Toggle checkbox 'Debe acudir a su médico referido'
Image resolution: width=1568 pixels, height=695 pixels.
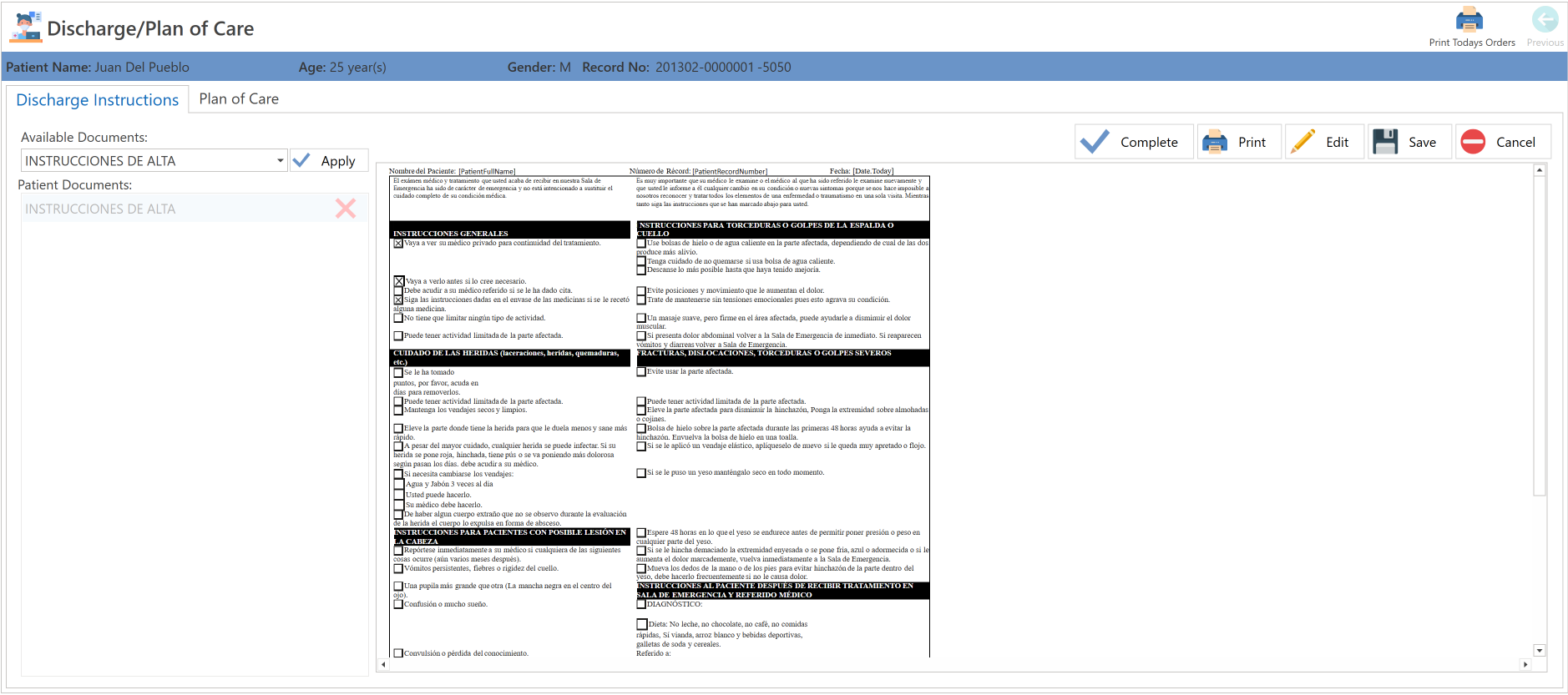(398, 290)
